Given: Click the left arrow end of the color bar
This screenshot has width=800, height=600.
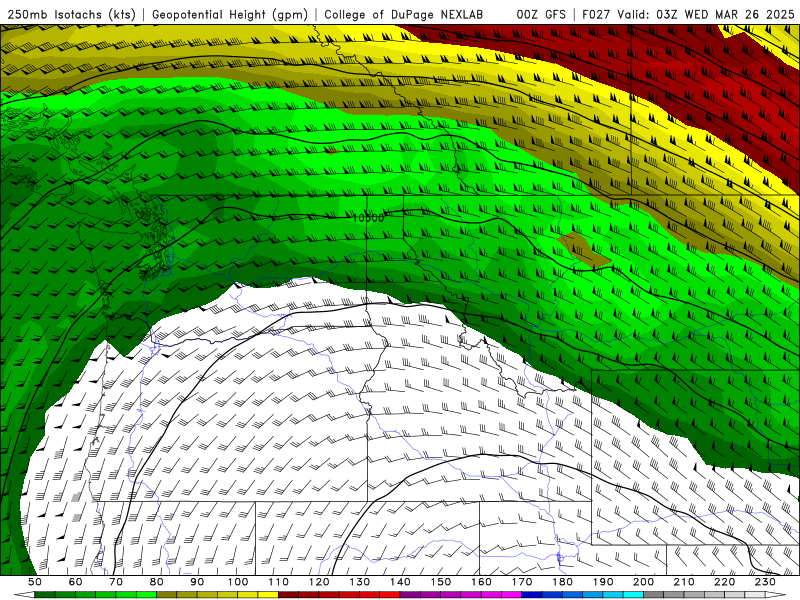Looking at the screenshot, I should [24, 594].
